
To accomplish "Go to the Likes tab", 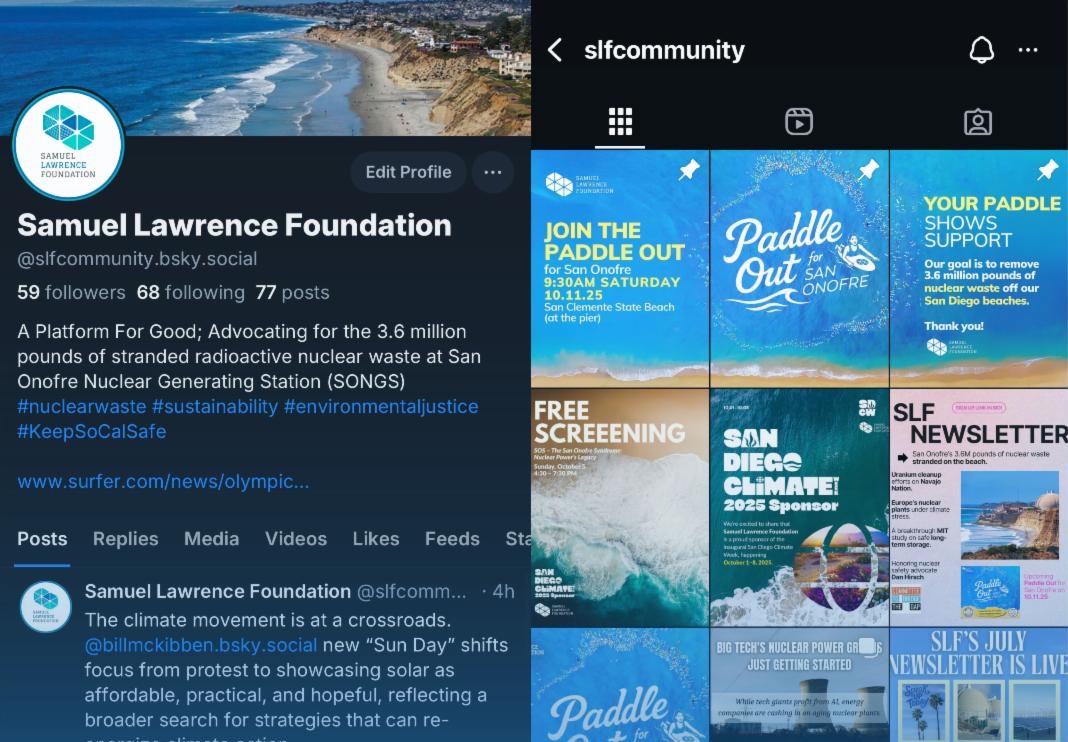I will (x=376, y=539).
